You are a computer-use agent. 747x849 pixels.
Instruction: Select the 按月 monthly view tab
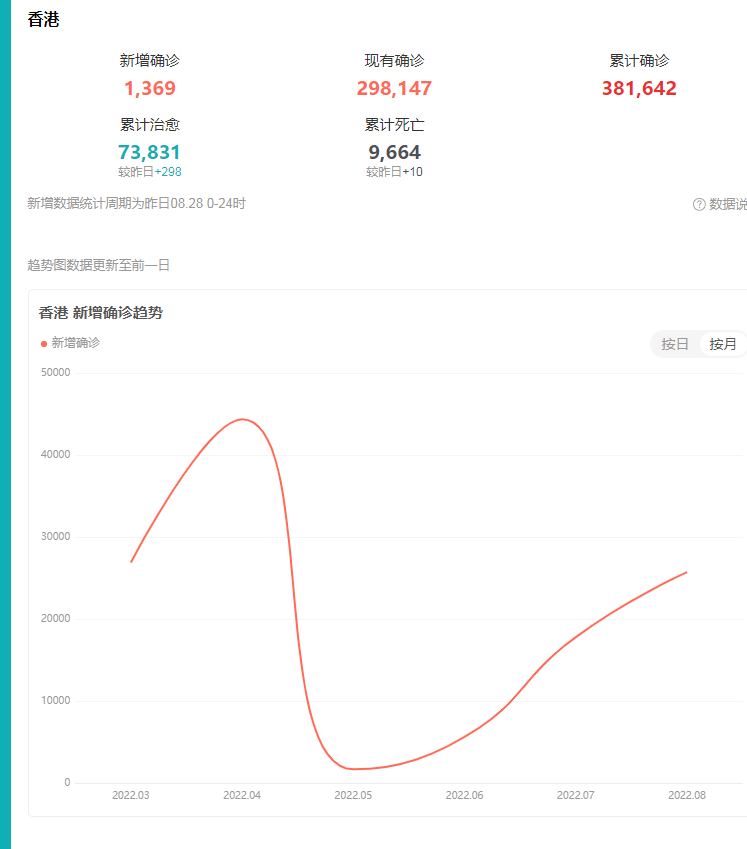(723, 344)
